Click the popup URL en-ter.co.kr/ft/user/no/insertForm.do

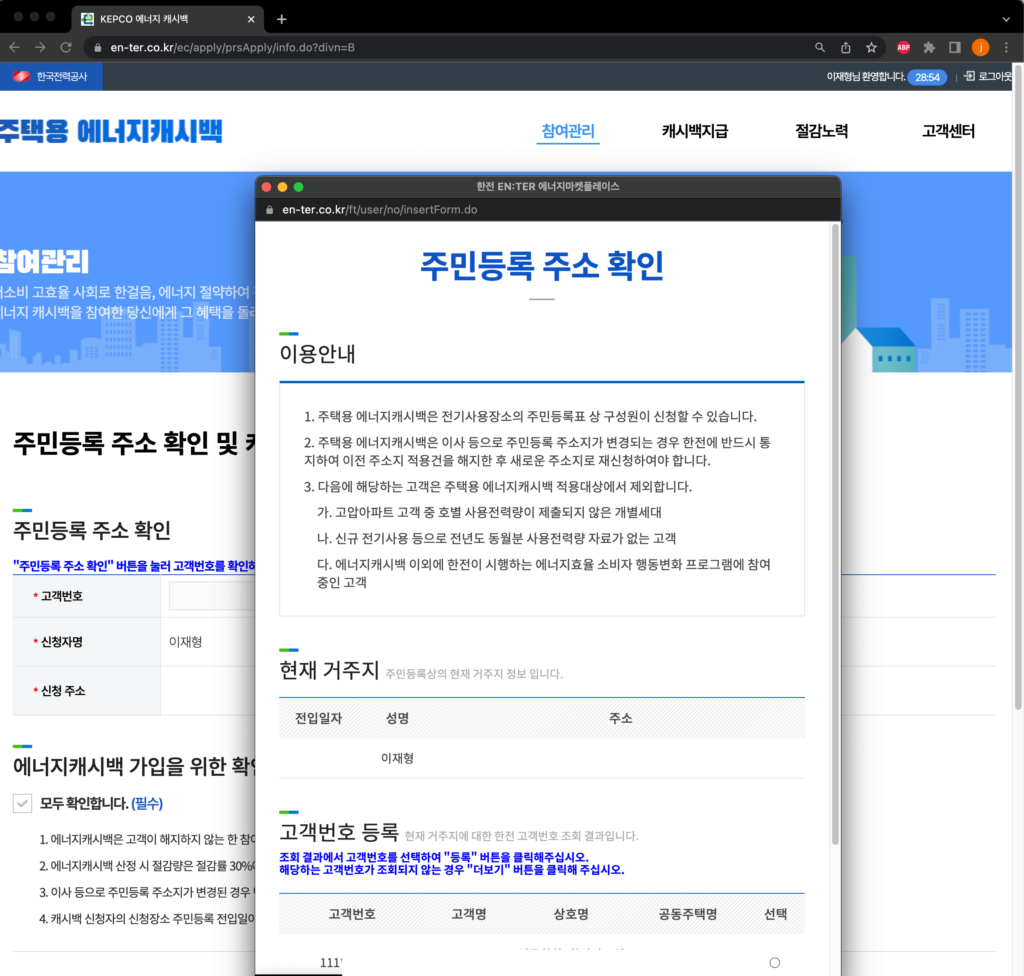379,210
